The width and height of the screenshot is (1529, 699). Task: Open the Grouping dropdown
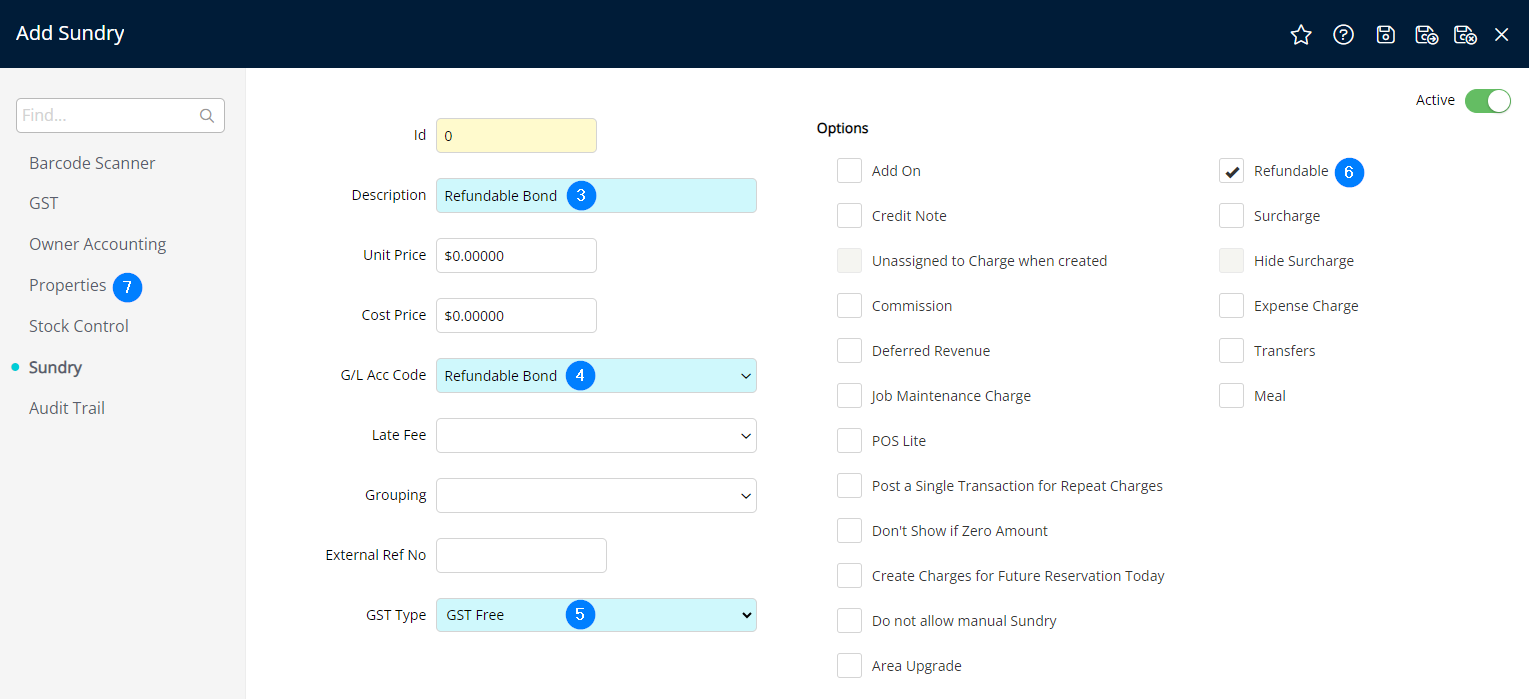coord(744,496)
